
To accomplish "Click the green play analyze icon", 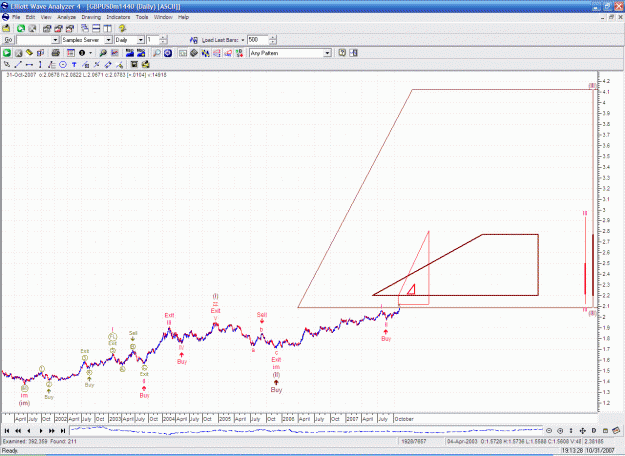I will point(7,53).
